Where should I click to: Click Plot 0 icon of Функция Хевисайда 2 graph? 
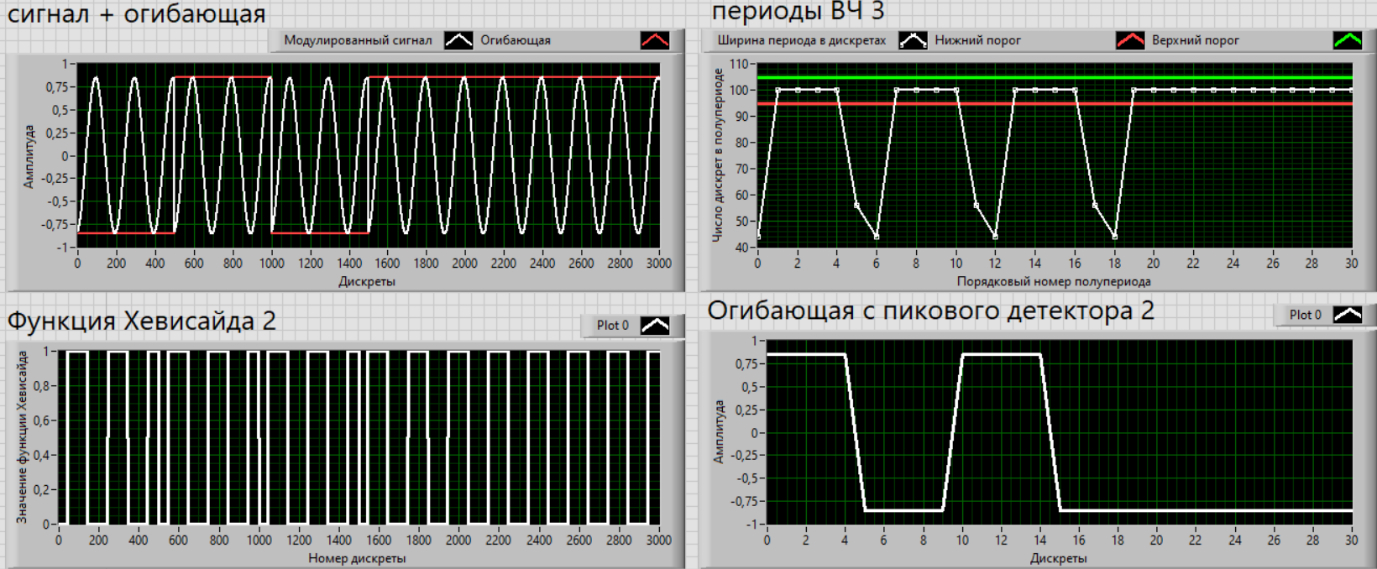pyautogui.click(x=657, y=326)
